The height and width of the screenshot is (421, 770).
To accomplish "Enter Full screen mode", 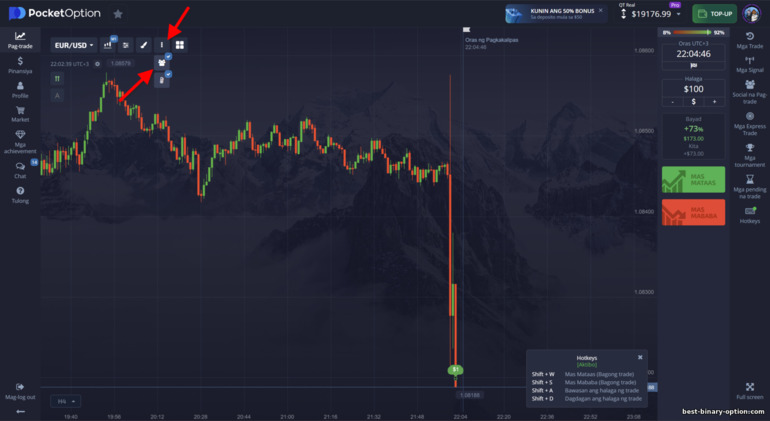I will tap(749, 390).
